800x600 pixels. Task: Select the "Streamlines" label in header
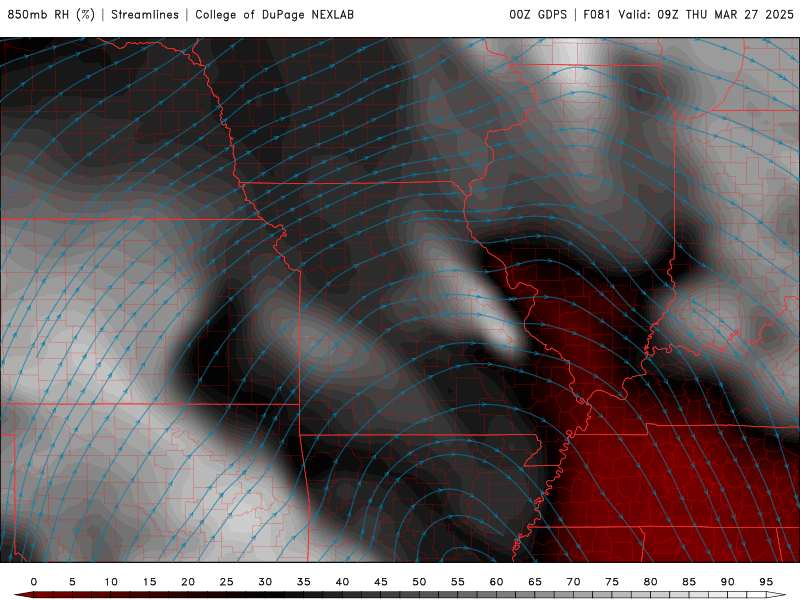pos(145,15)
